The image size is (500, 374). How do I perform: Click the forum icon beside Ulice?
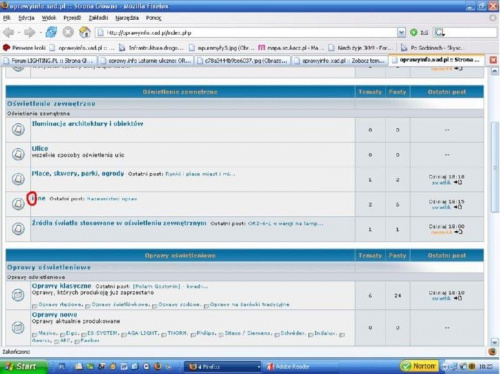18,154
